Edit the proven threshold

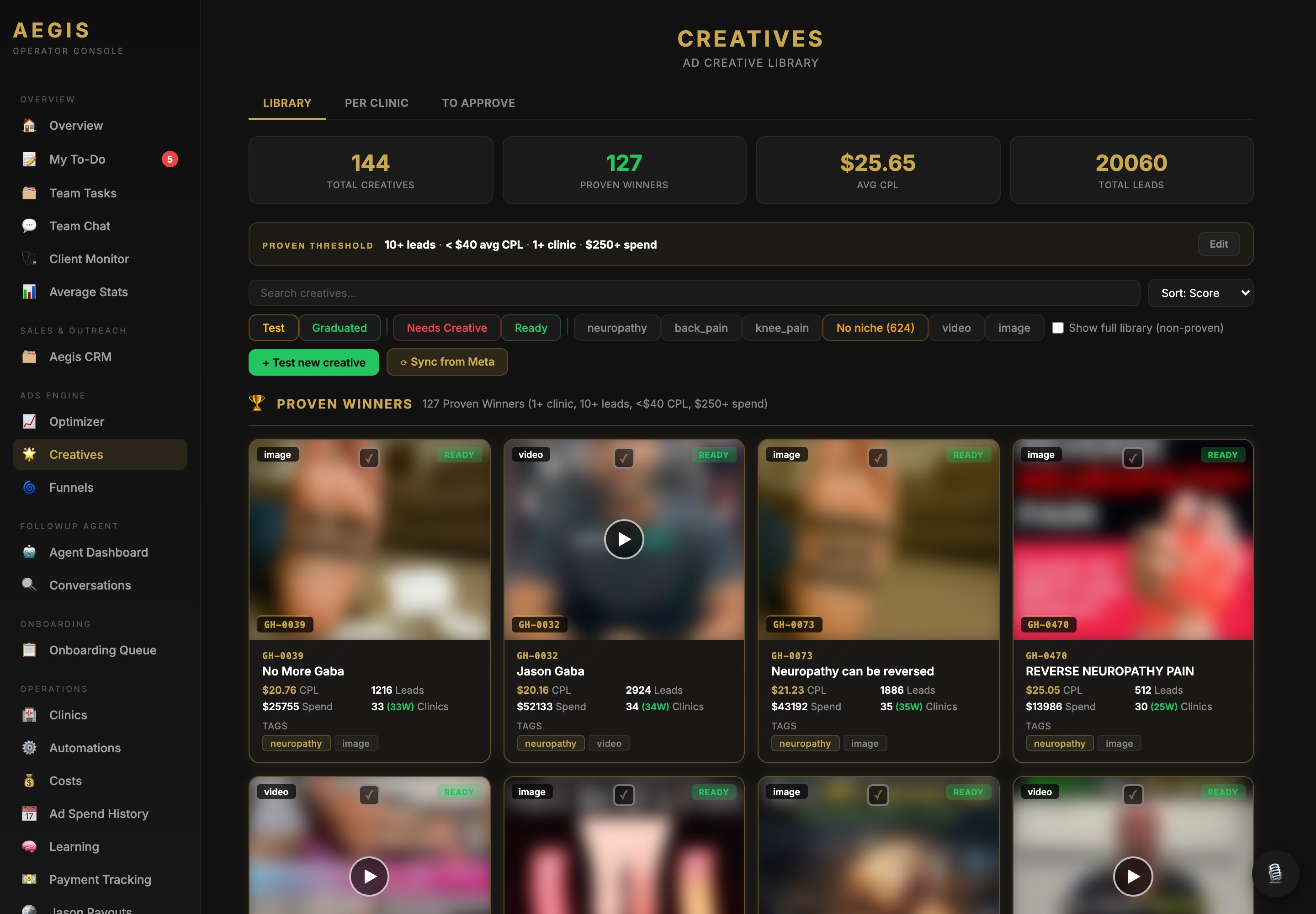(1219, 244)
